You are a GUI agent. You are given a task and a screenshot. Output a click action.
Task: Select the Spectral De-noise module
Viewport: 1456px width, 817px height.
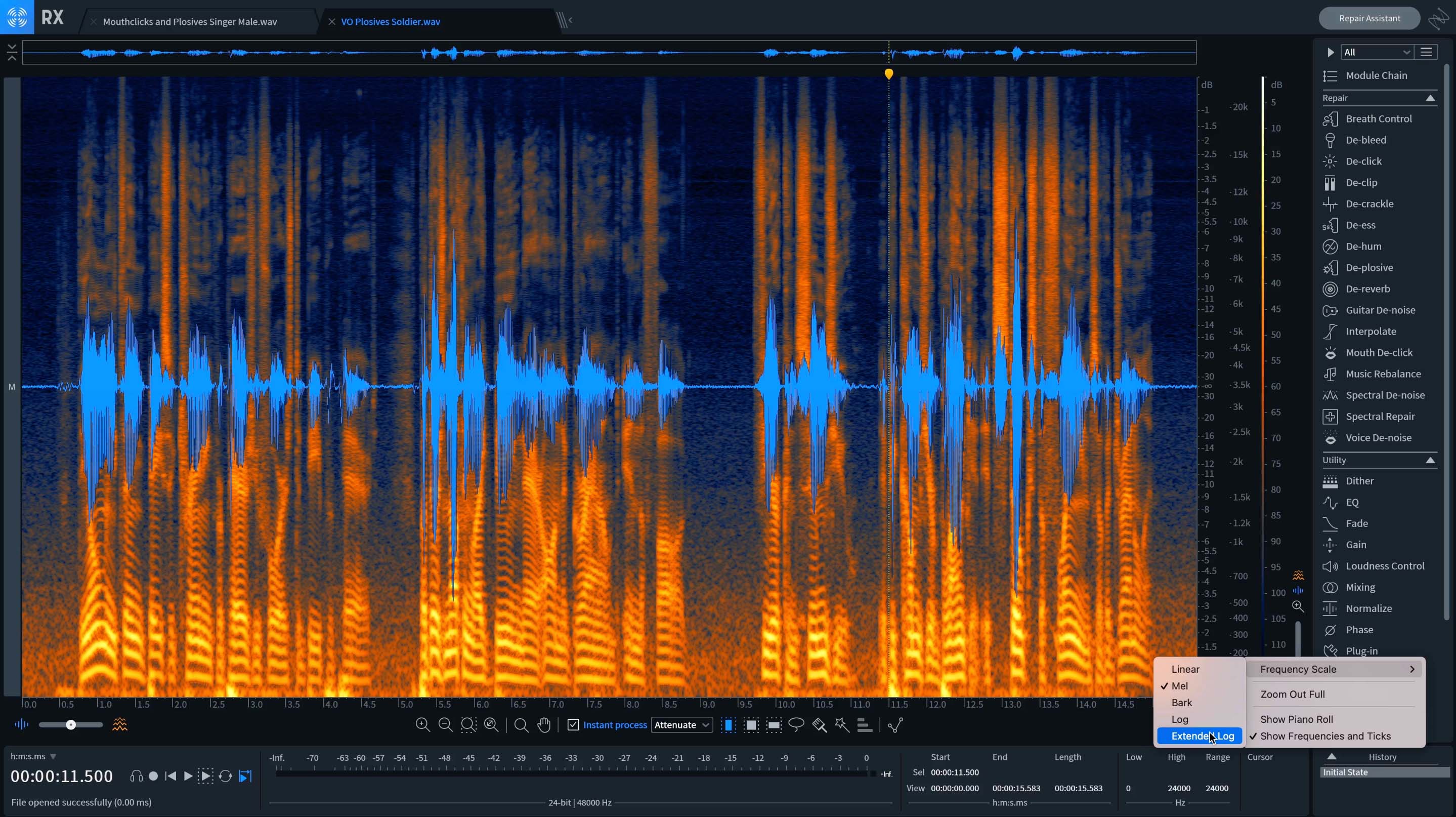(x=1384, y=394)
